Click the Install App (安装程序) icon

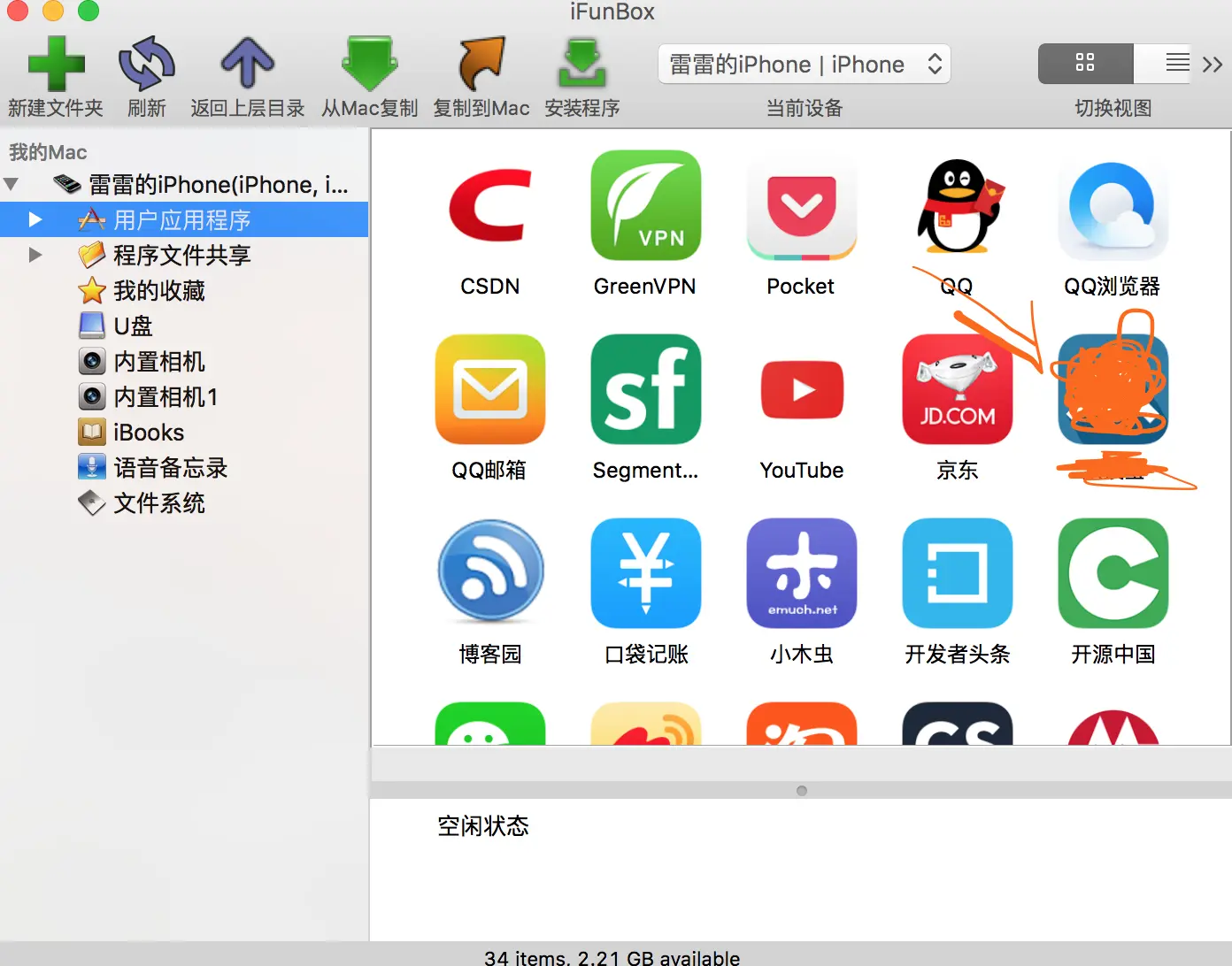coord(581,64)
